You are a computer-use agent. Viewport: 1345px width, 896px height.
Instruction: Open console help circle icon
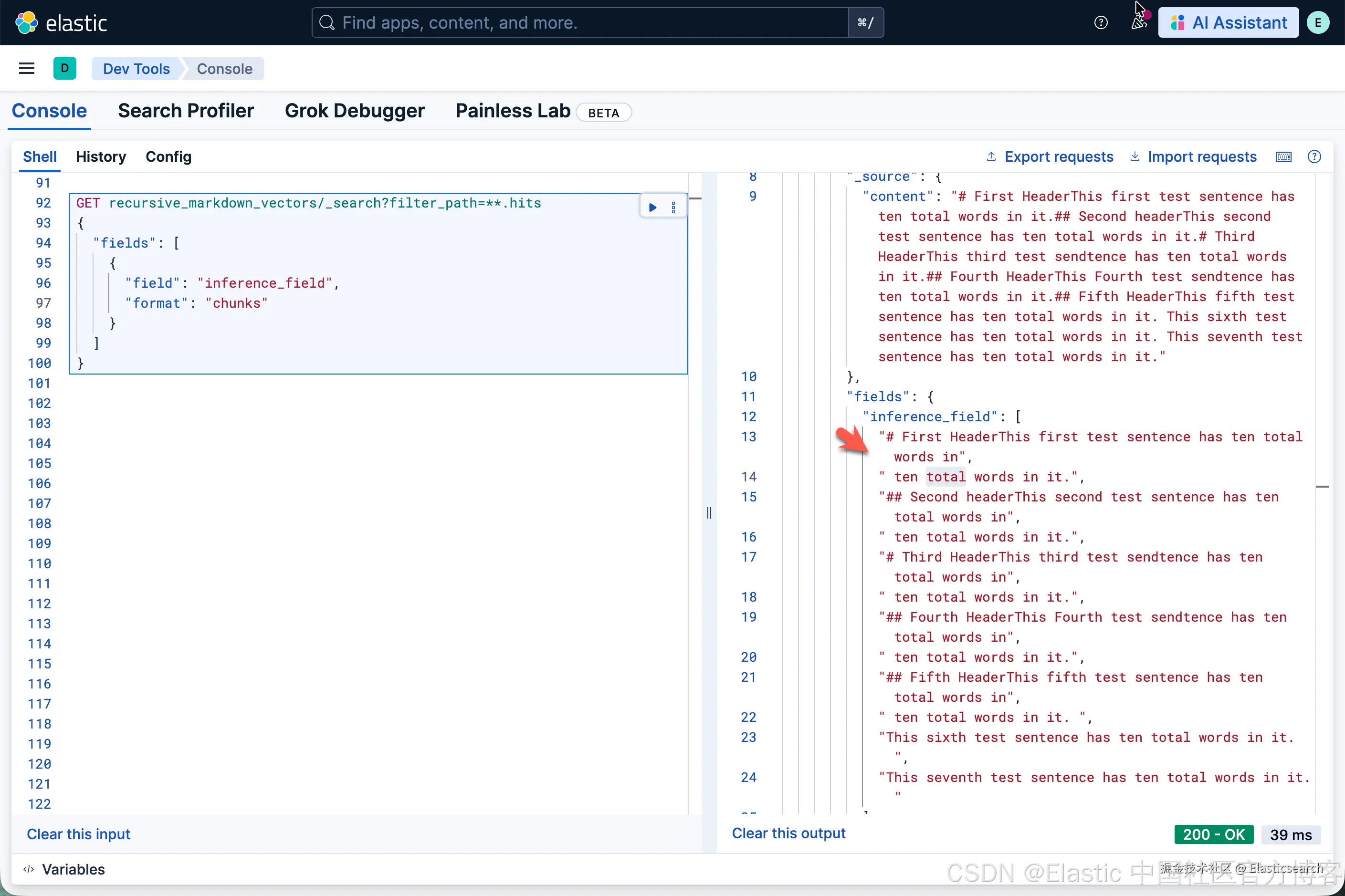[1314, 156]
